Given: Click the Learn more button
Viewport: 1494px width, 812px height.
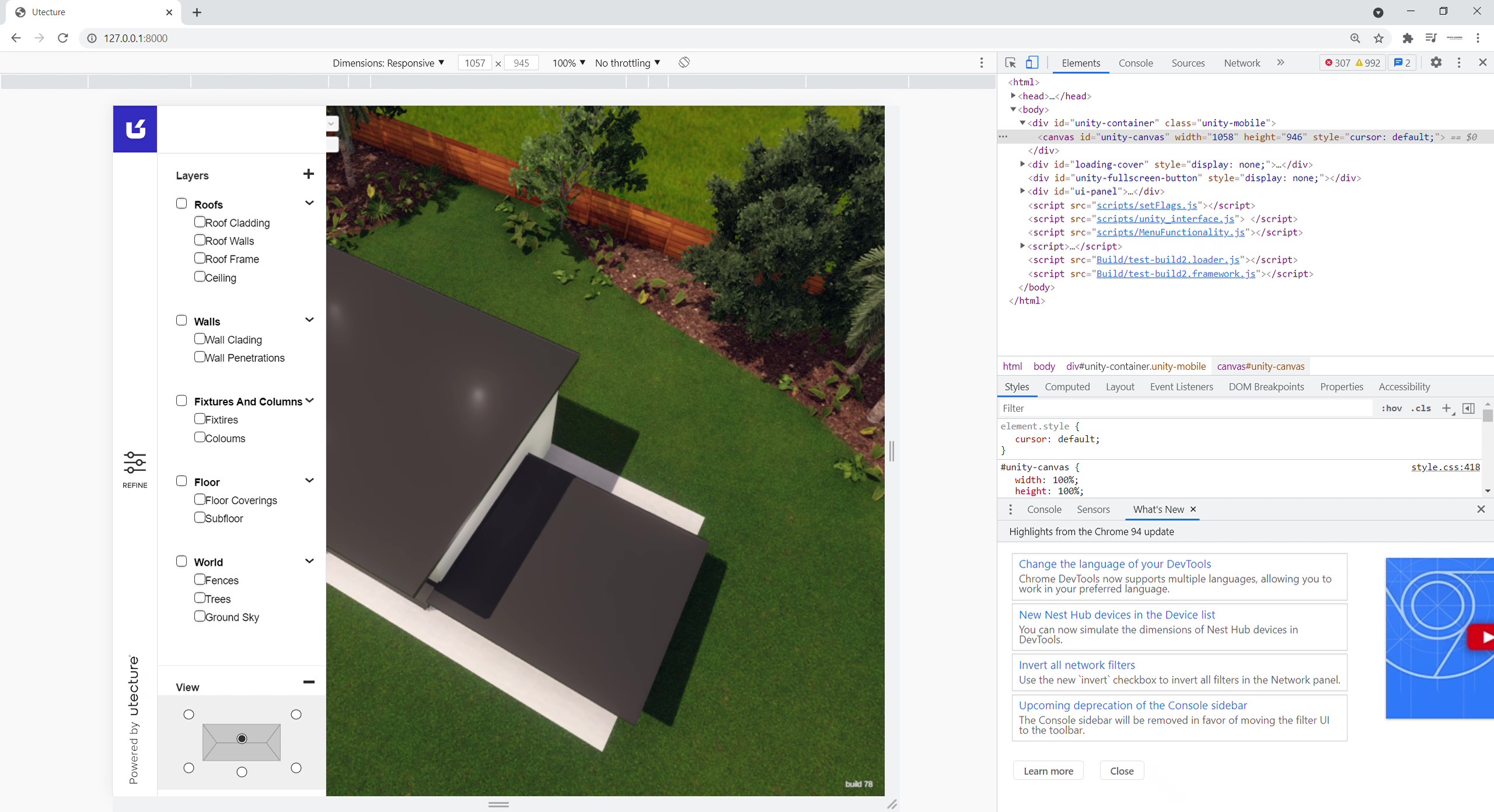Looking at the screenshot, I should (x=1048, y=771).
